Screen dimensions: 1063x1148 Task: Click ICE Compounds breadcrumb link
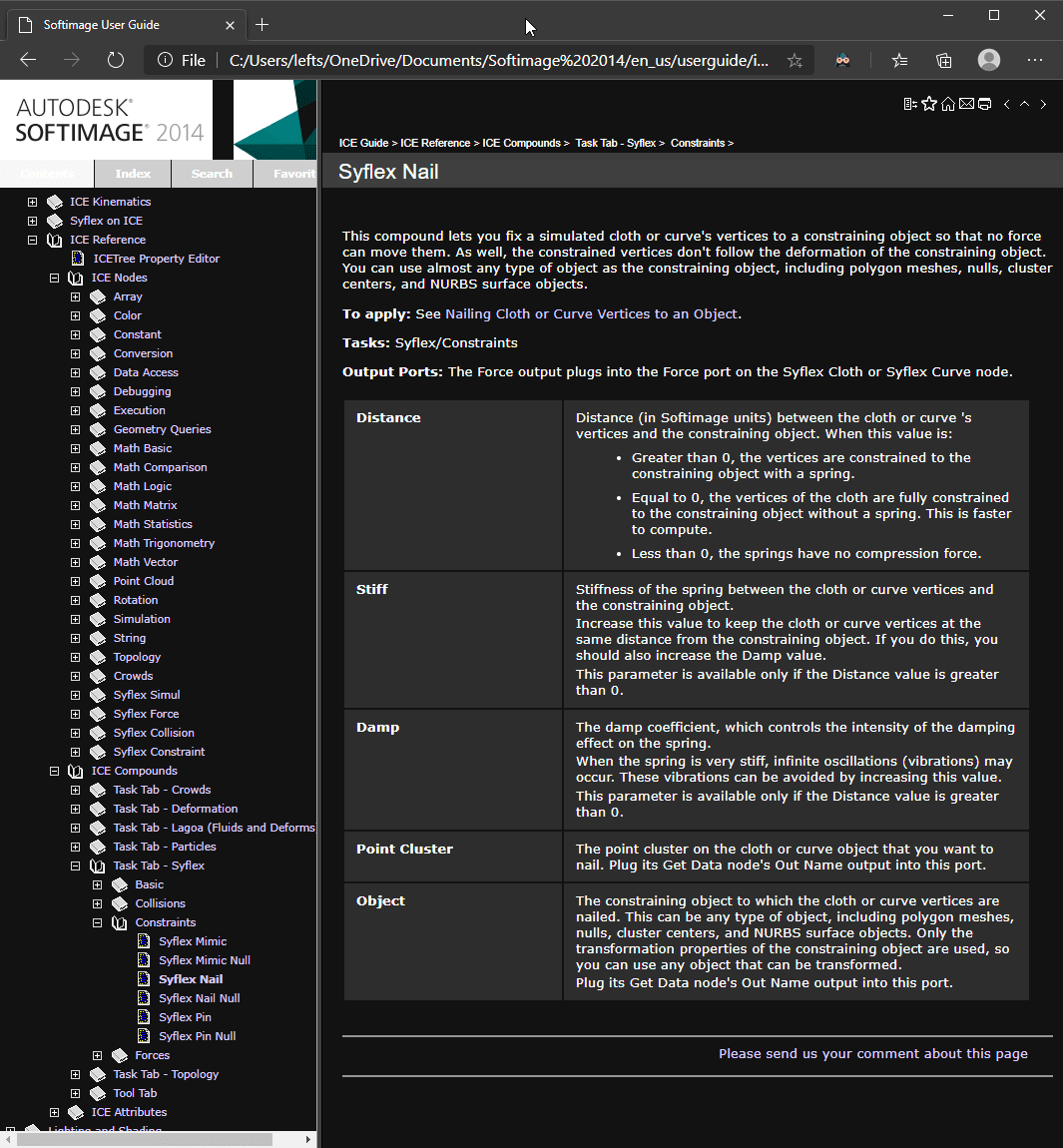point(521,143)
